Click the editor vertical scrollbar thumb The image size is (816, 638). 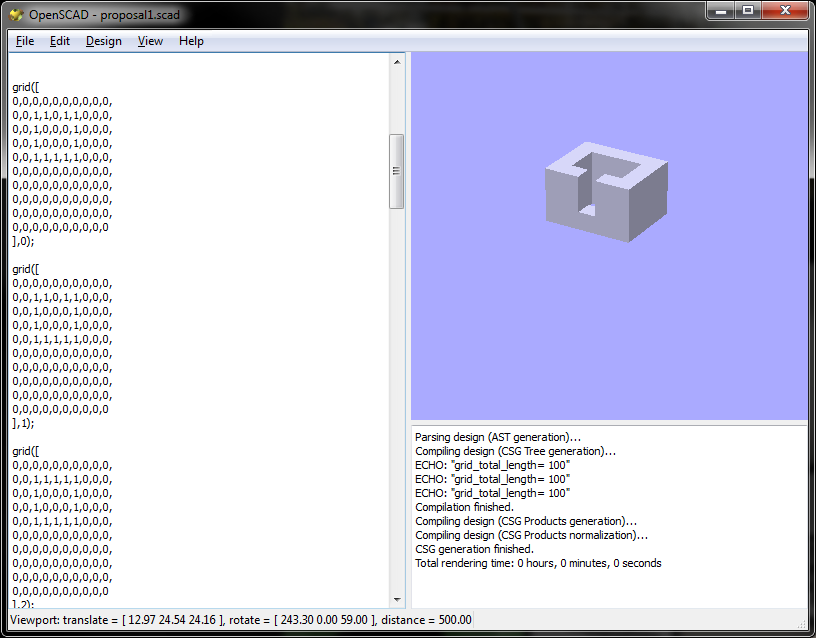coord(397,171)
